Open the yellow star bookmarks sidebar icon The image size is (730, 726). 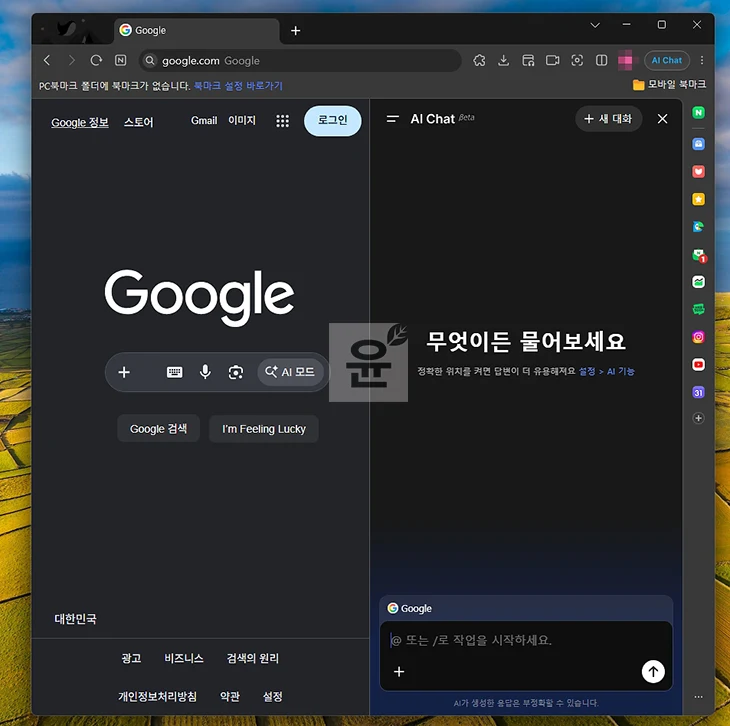(698, 199)
